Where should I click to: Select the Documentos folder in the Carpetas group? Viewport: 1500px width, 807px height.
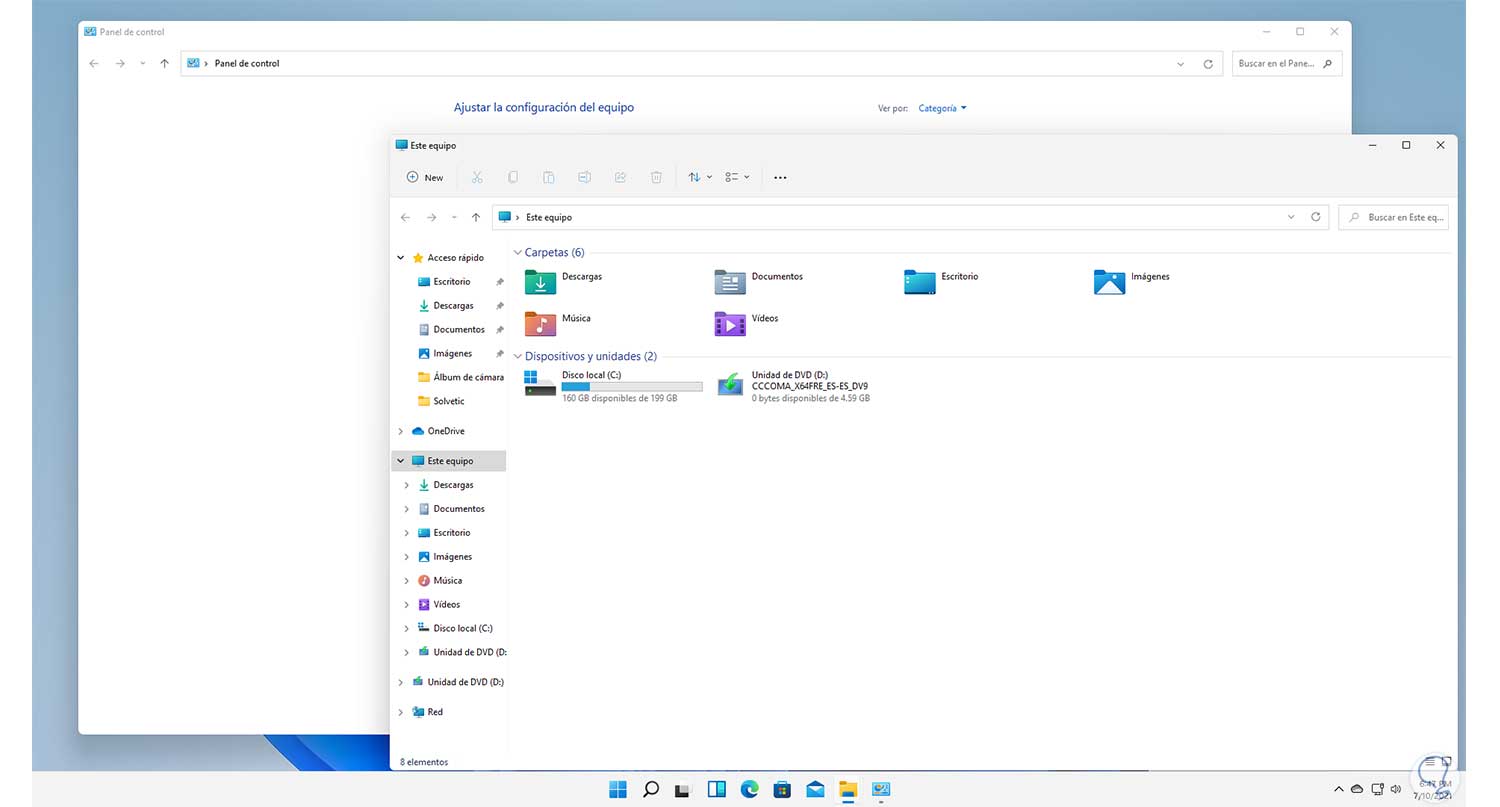[x=760, y=281]
